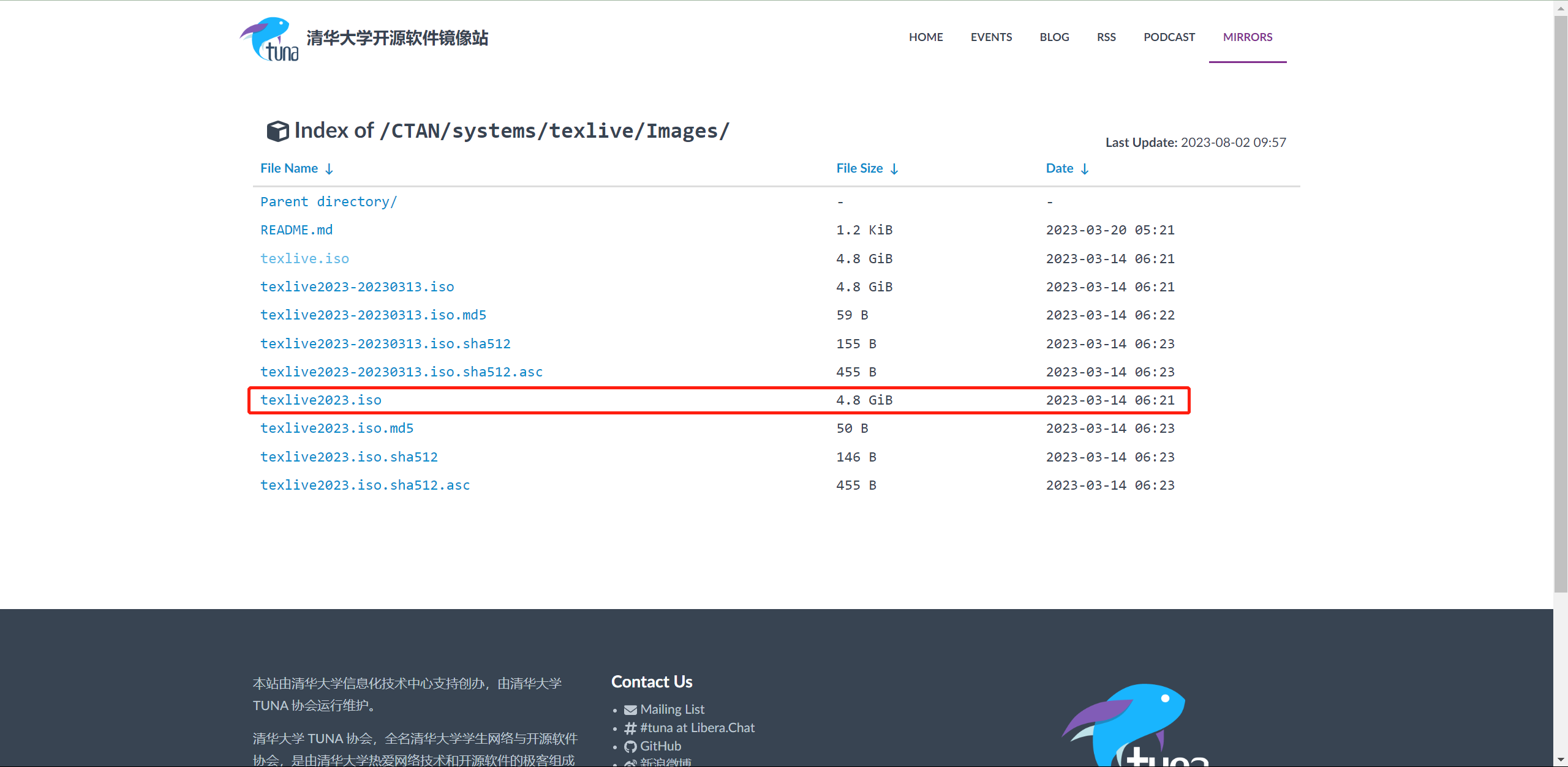Open texlive2023.iso.sha512.asc signature link
1568x767 pixels.
click(365, 485)
